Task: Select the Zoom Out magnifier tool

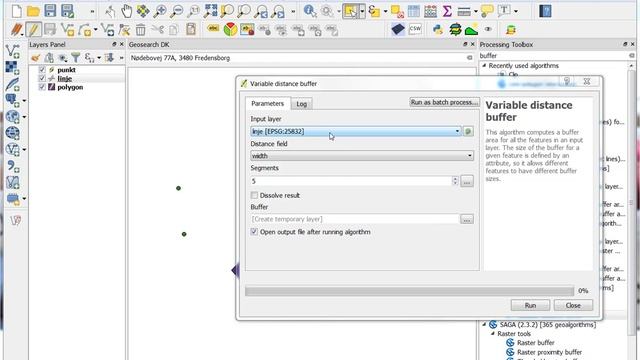Action: [176, 11]
